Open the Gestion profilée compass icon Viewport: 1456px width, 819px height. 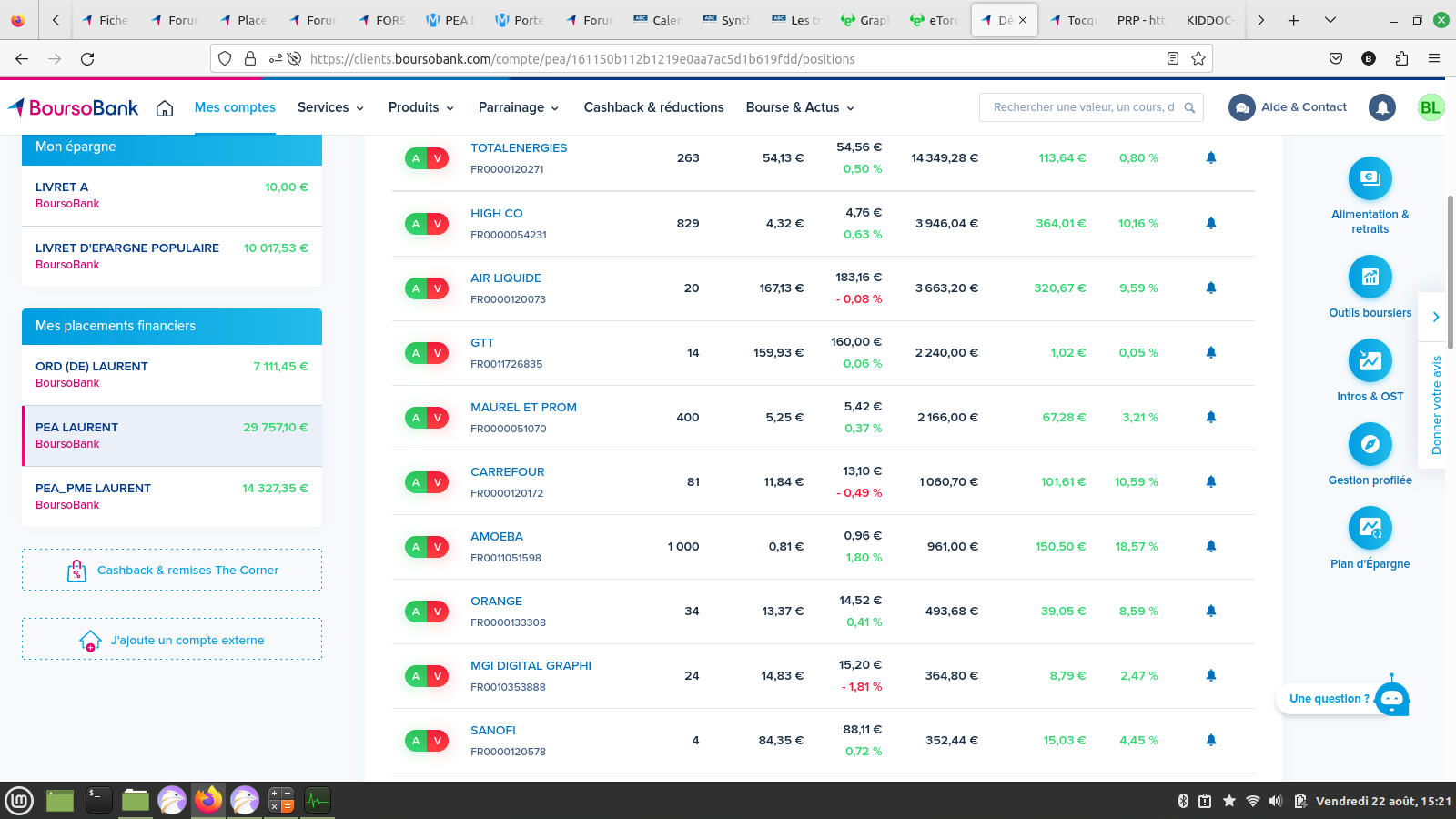point(1370,444)
